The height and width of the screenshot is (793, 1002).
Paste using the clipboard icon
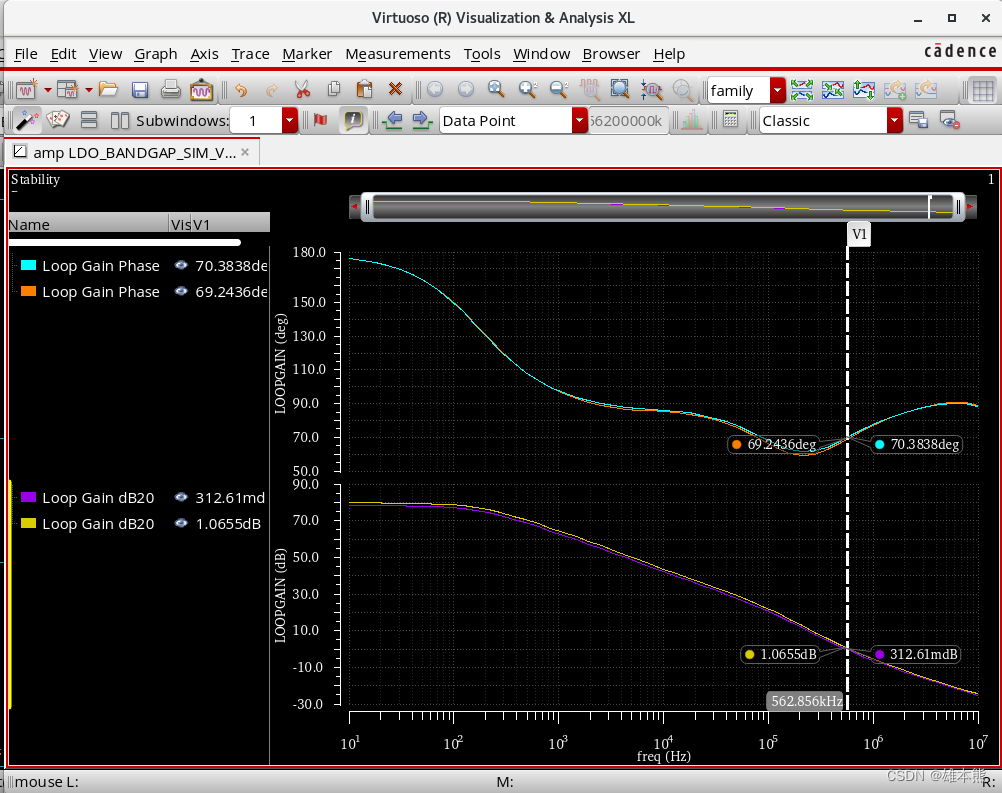364,89
